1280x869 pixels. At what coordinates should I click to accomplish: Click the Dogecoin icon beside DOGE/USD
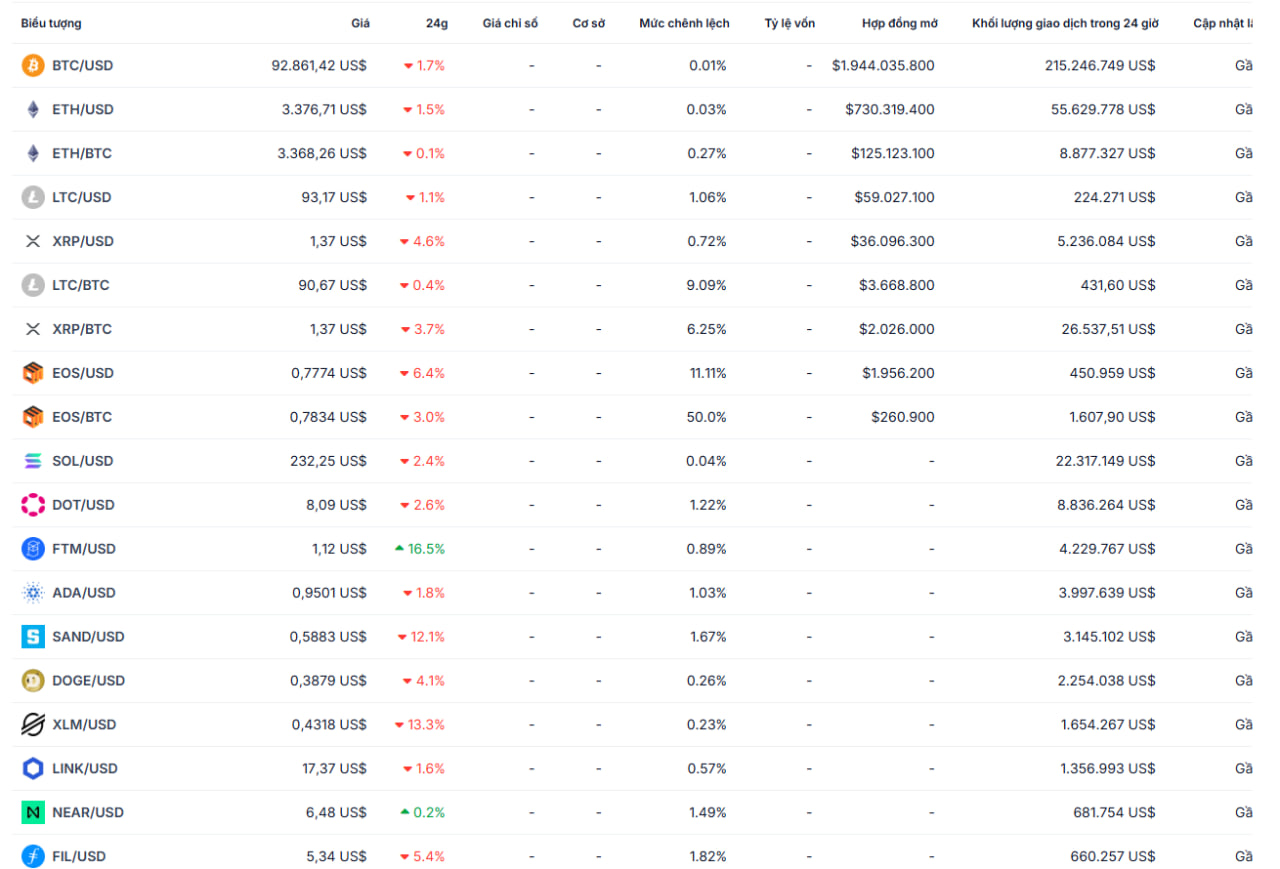point(33,681)
